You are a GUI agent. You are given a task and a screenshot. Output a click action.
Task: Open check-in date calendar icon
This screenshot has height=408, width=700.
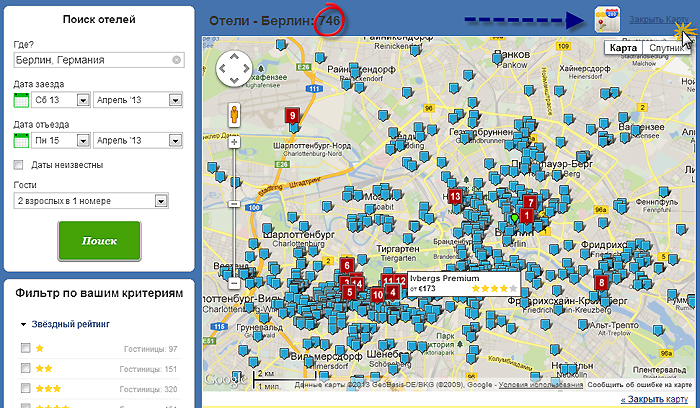tap(22, 100)
